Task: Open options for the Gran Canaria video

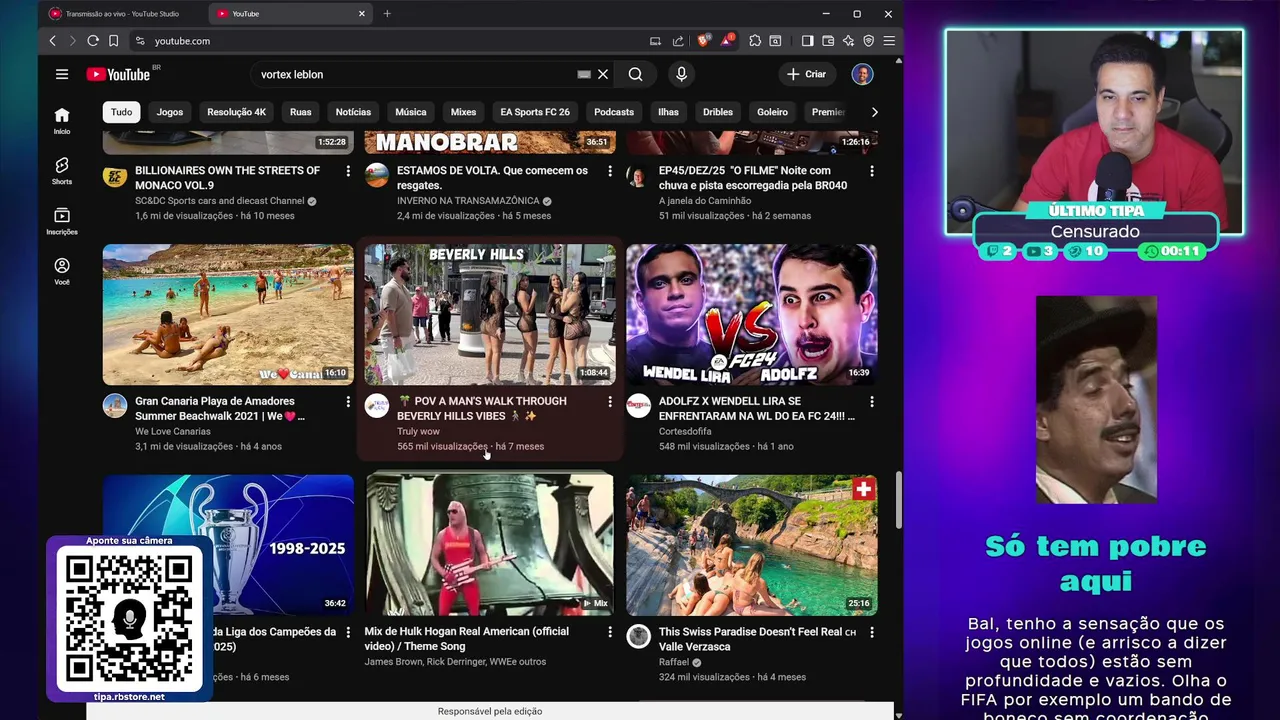Action: [x=348, y=402]
